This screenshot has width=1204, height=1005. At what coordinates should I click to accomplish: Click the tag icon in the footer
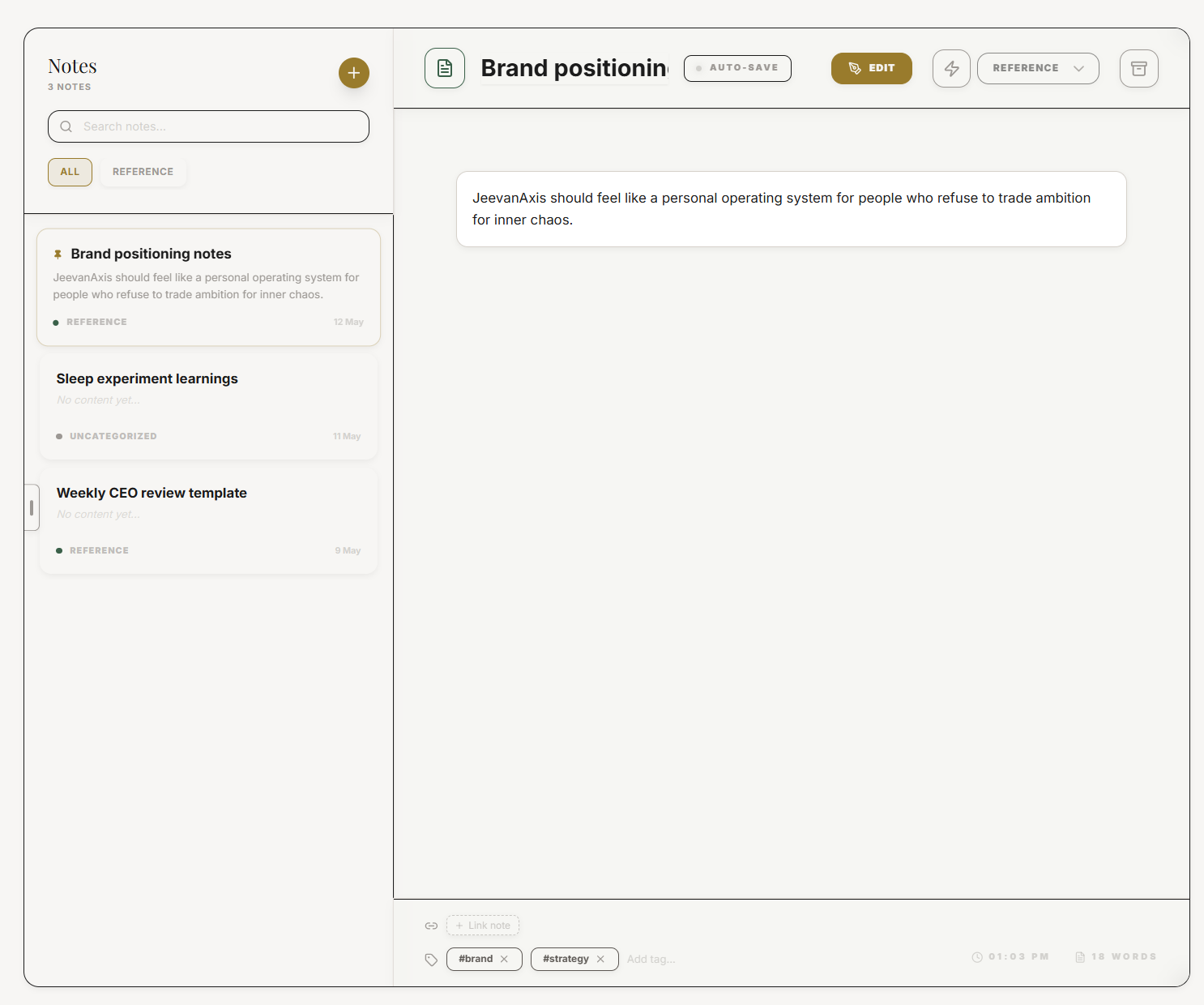(431, 960)
